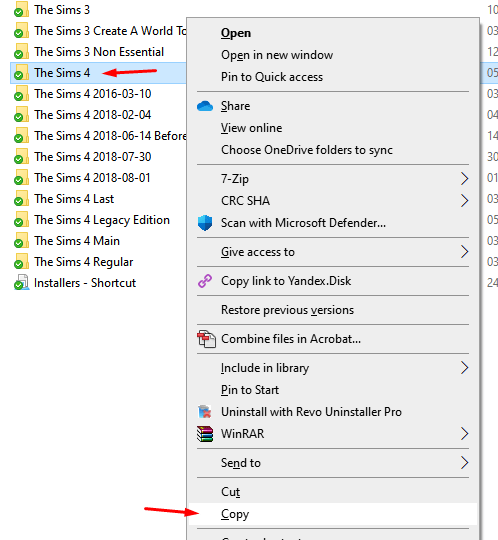Select The Sims 4 2018-06-14 Before folder name
The width and height of the screenshot is (498, 540).
click(x=110, y=136)
